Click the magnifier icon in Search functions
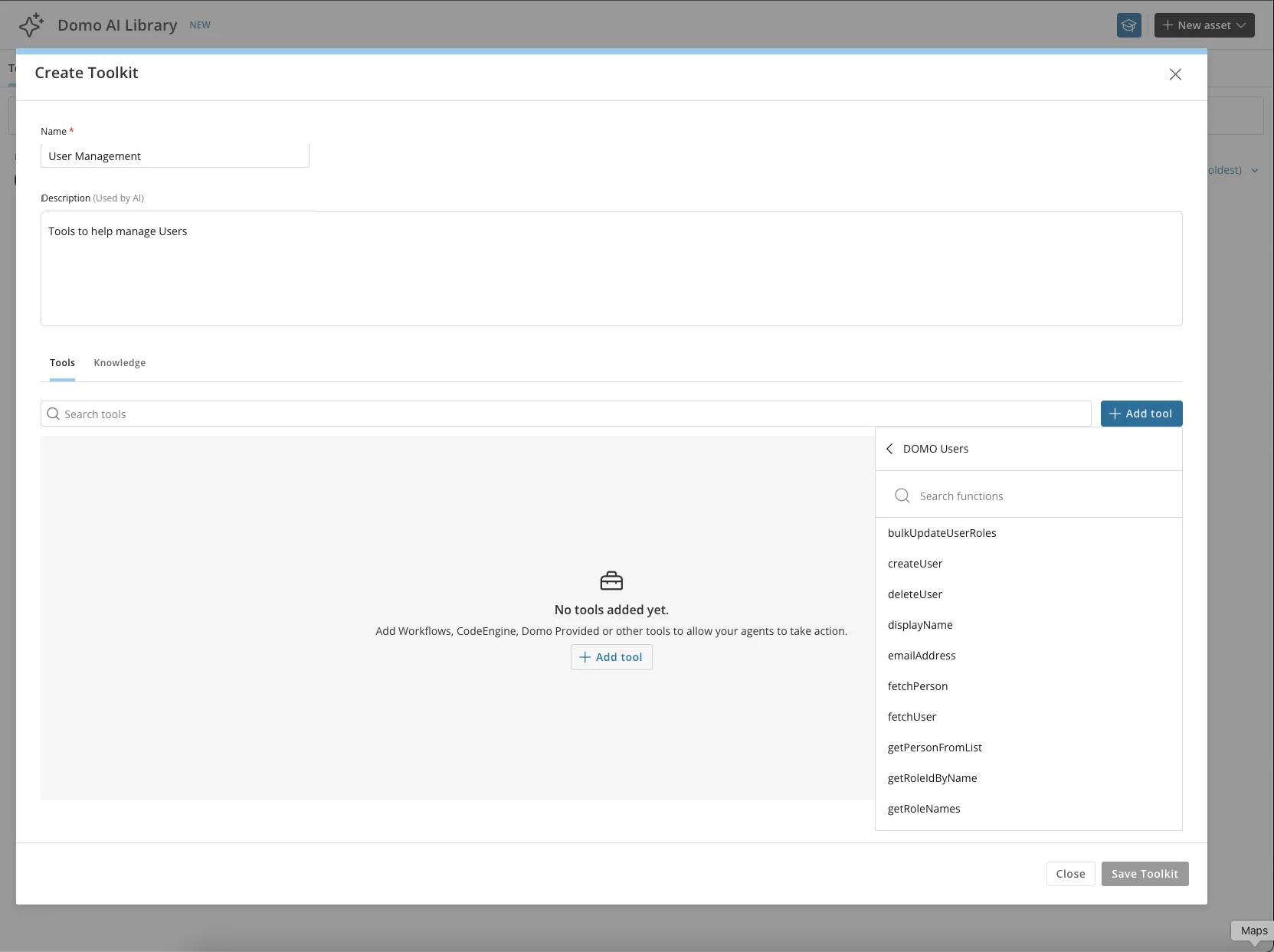 (x=902, y=496)
